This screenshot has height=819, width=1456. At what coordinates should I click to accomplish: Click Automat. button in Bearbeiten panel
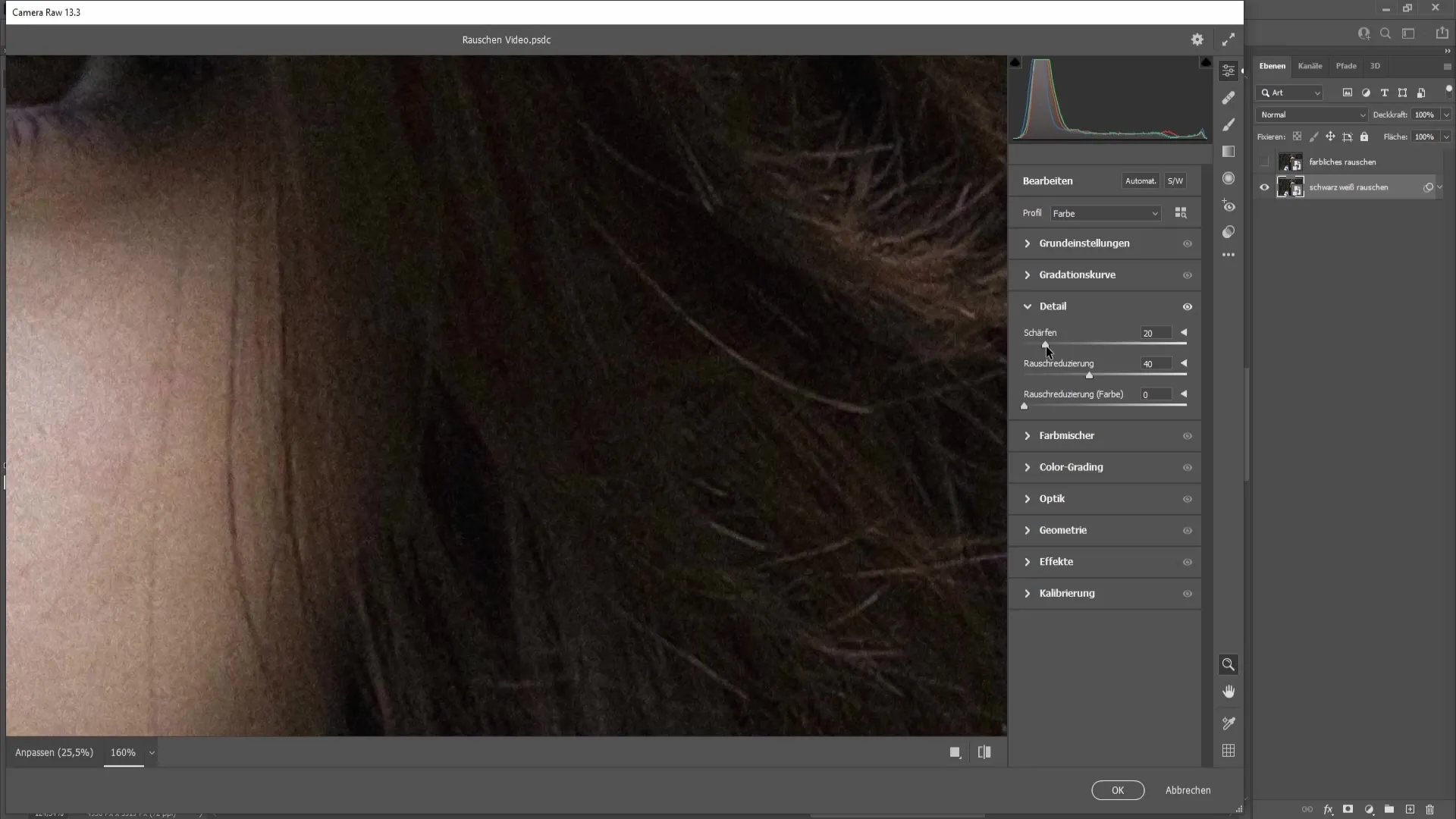[1140, 181]
